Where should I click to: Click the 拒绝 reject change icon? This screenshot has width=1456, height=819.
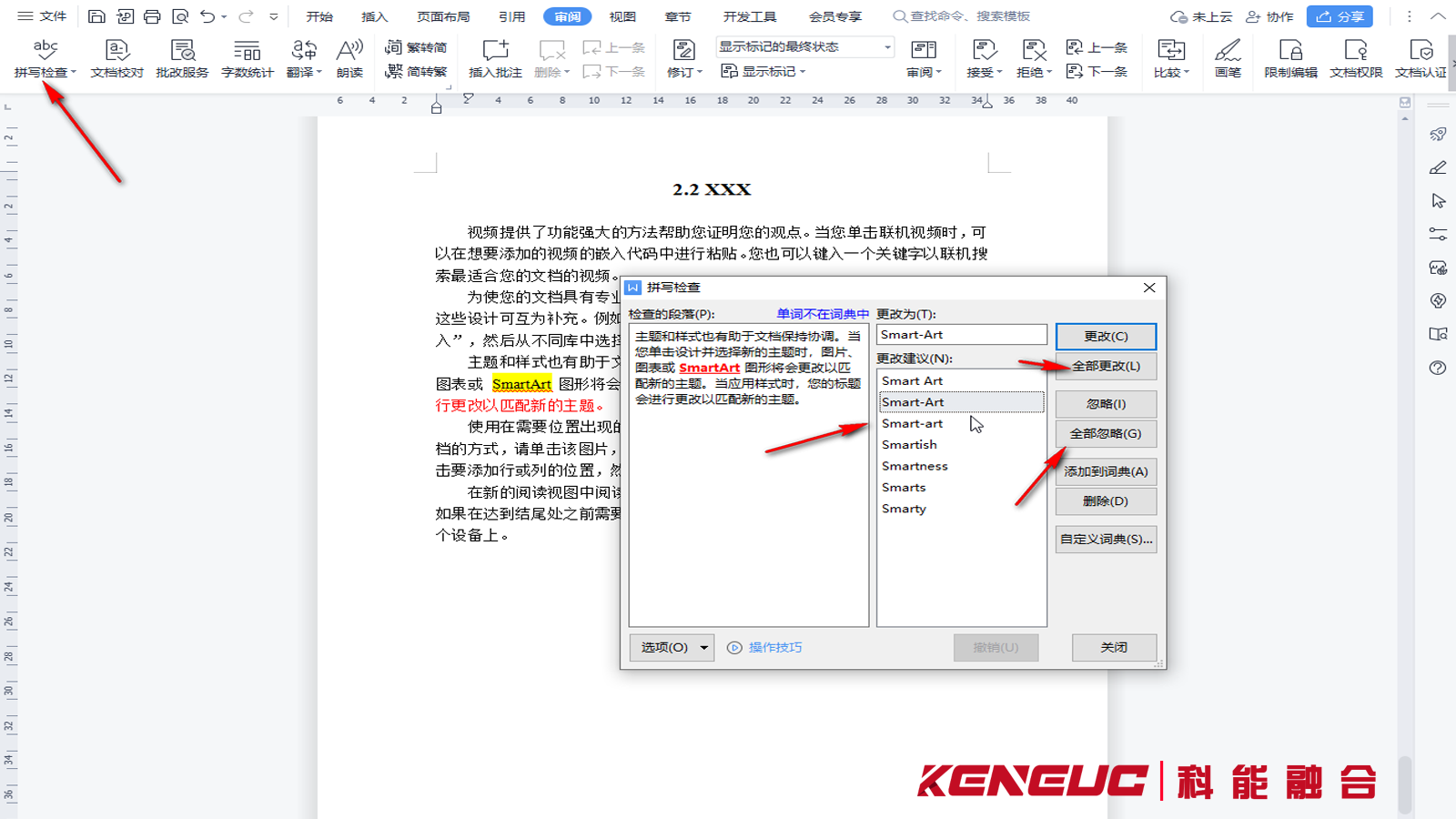[1034, 49]
